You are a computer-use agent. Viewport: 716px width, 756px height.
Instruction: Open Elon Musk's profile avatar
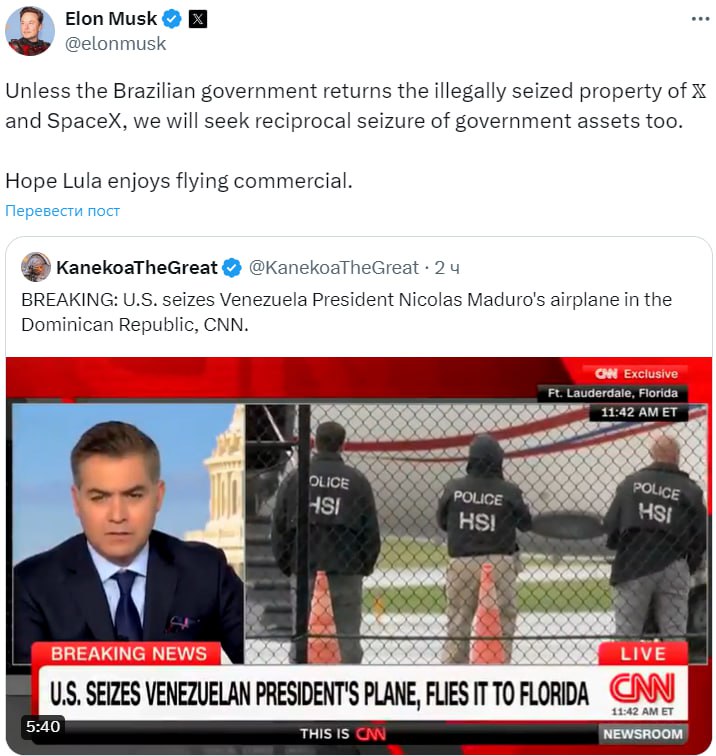[x=30, y=31]
